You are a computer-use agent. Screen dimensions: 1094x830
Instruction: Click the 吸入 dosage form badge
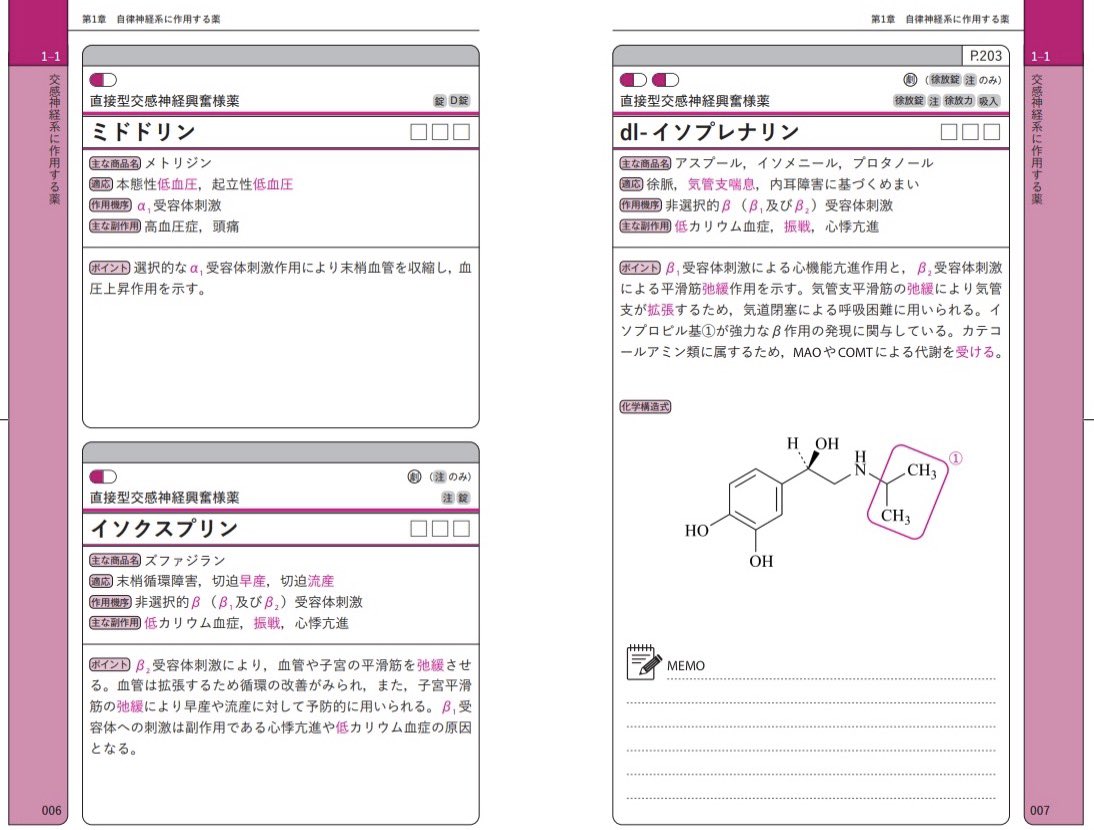click(x=988, y=101)
